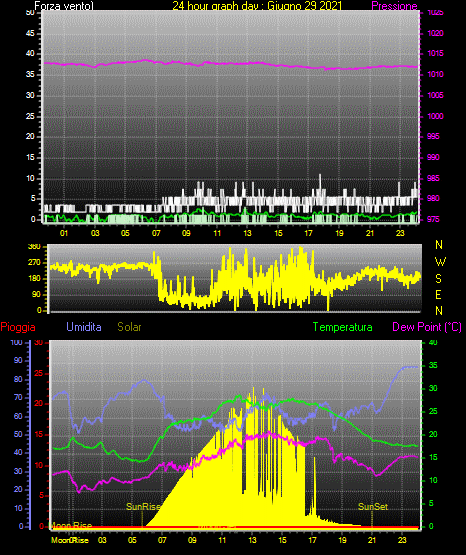Click the SunSet marker text
Screen dimensions: 466x555
tap(373, 507)
